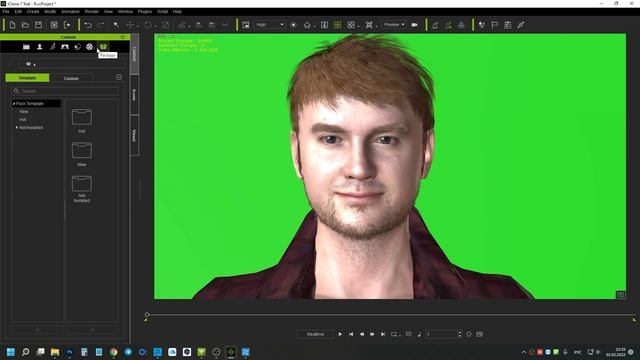The image size is (640, 360).
Task: Open Chrome from the taskbar
Action: click(113, 352)
